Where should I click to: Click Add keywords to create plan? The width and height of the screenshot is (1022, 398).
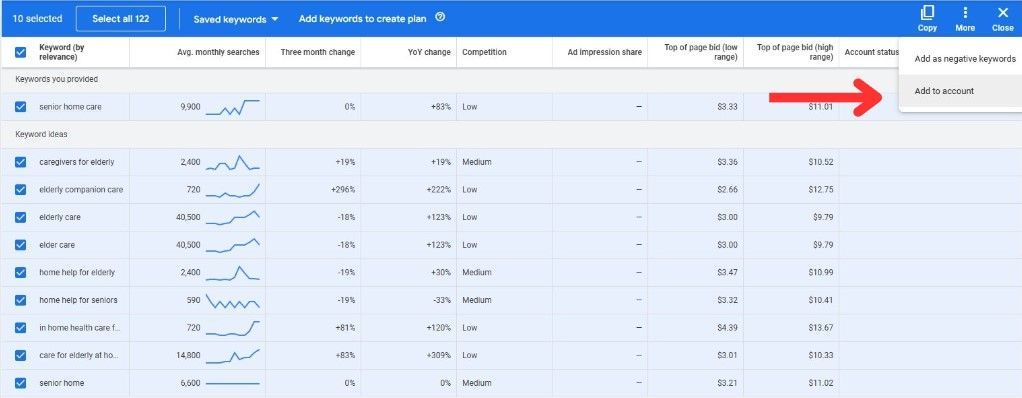tap(362, 18)
